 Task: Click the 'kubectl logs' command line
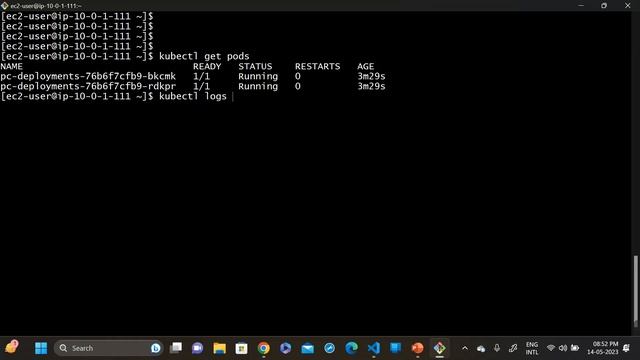193,96
